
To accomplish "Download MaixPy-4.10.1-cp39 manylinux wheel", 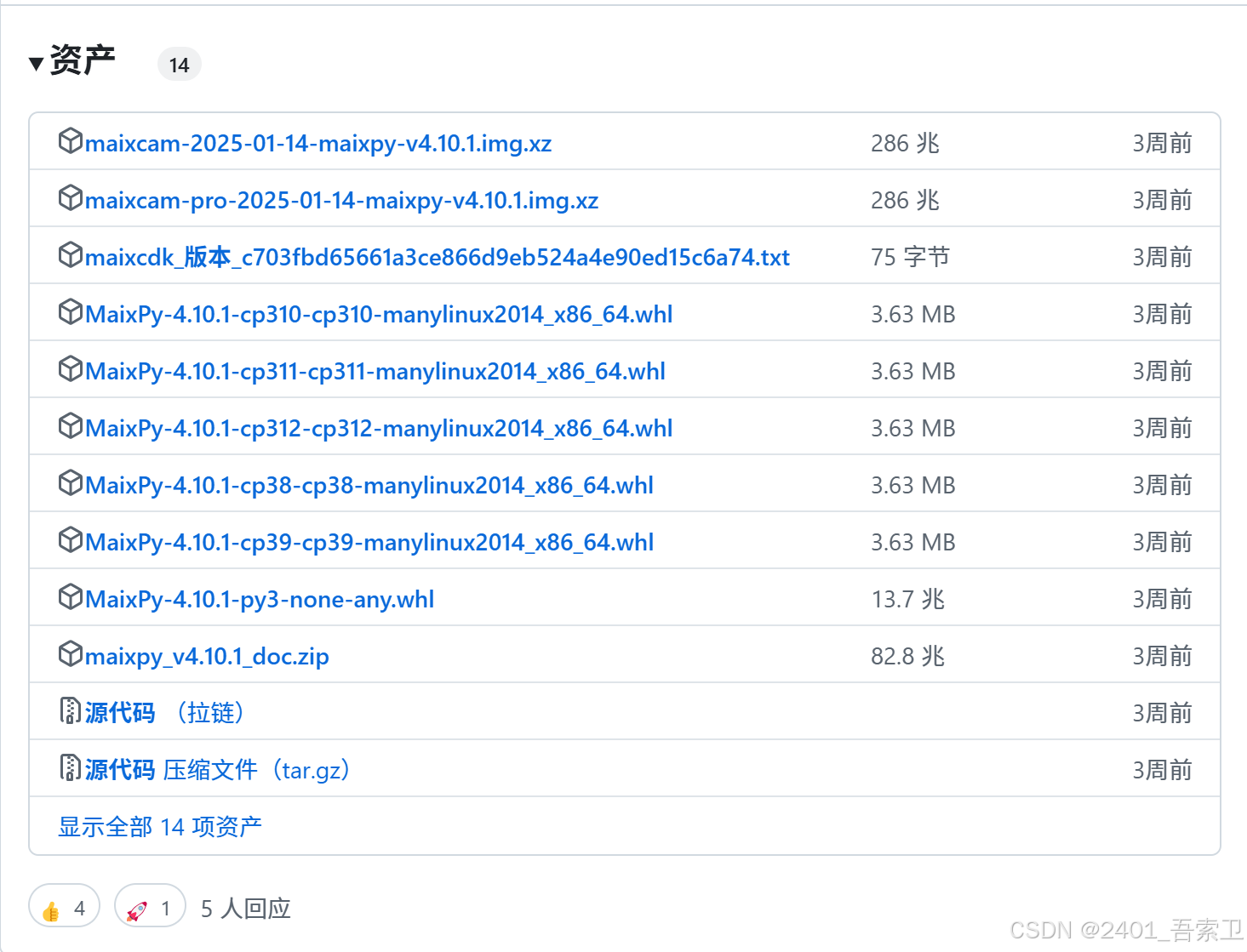I will (369, 542).
